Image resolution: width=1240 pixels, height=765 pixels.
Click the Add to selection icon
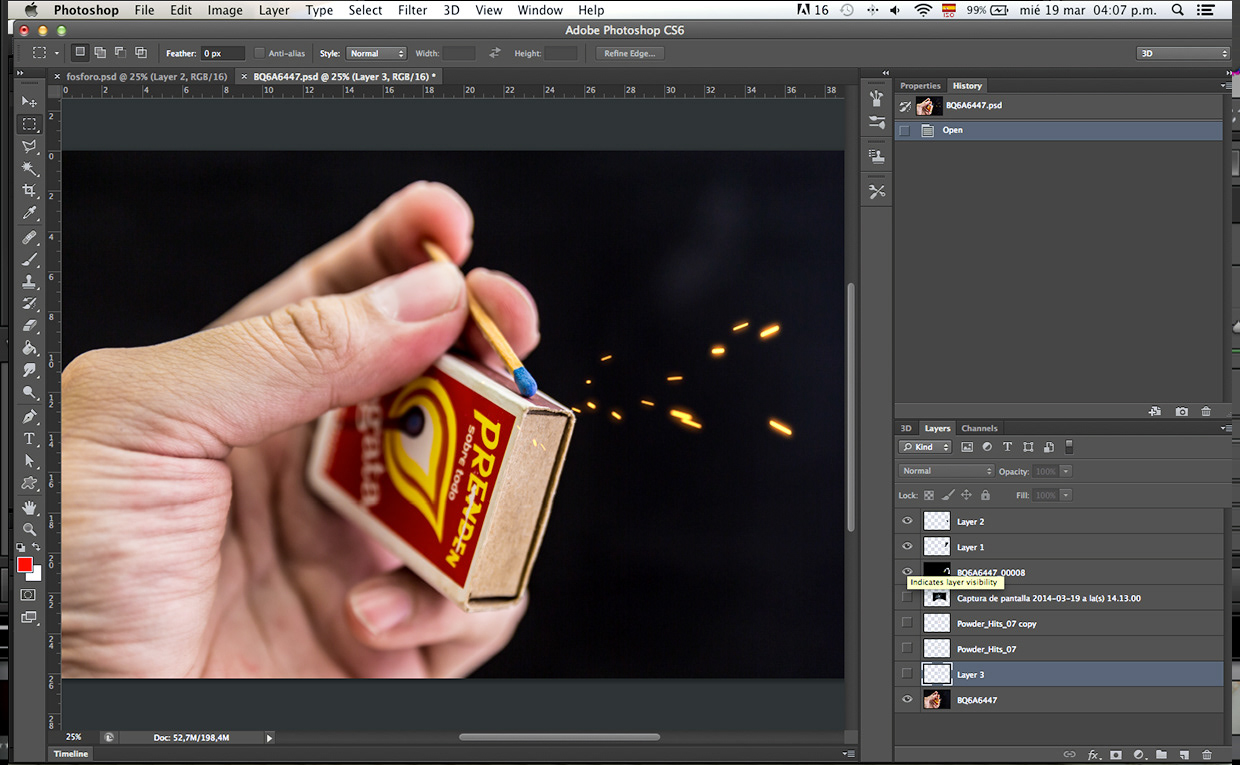[100, 53]
